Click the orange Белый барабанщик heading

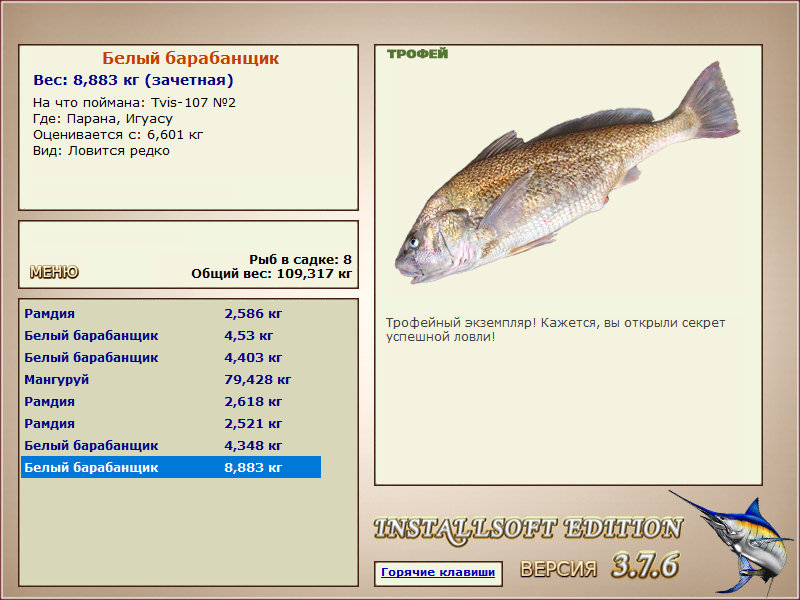coord(190,58)
